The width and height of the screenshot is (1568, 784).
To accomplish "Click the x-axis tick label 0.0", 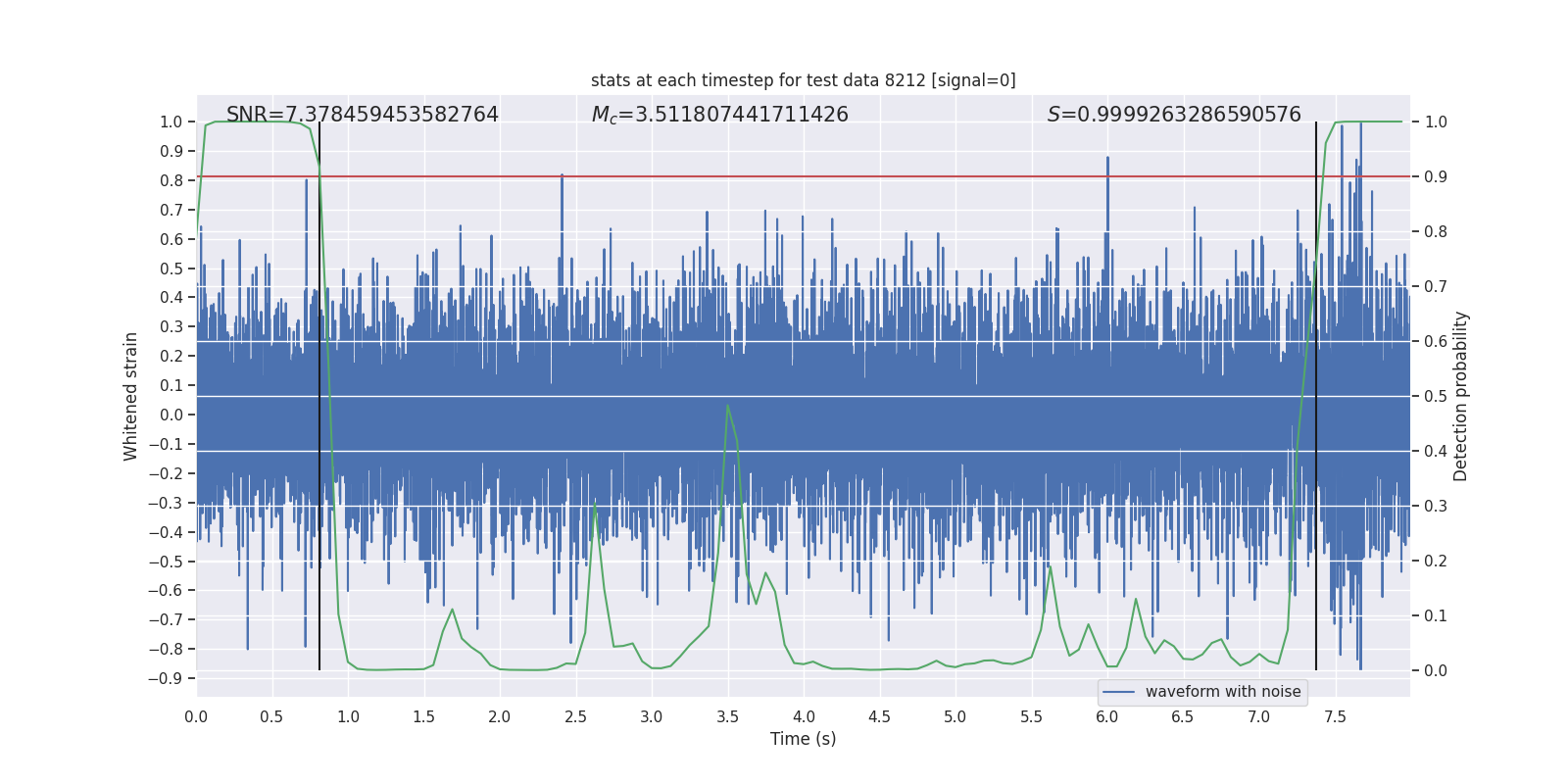I will click(x=196, y=716).
